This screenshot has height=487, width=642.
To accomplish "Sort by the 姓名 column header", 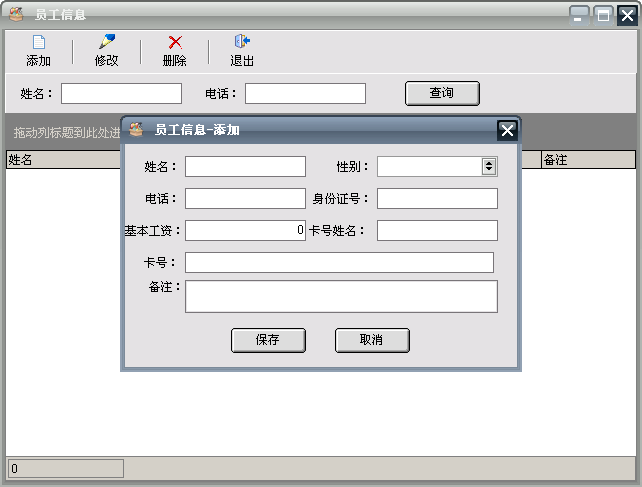I will 63,160.
